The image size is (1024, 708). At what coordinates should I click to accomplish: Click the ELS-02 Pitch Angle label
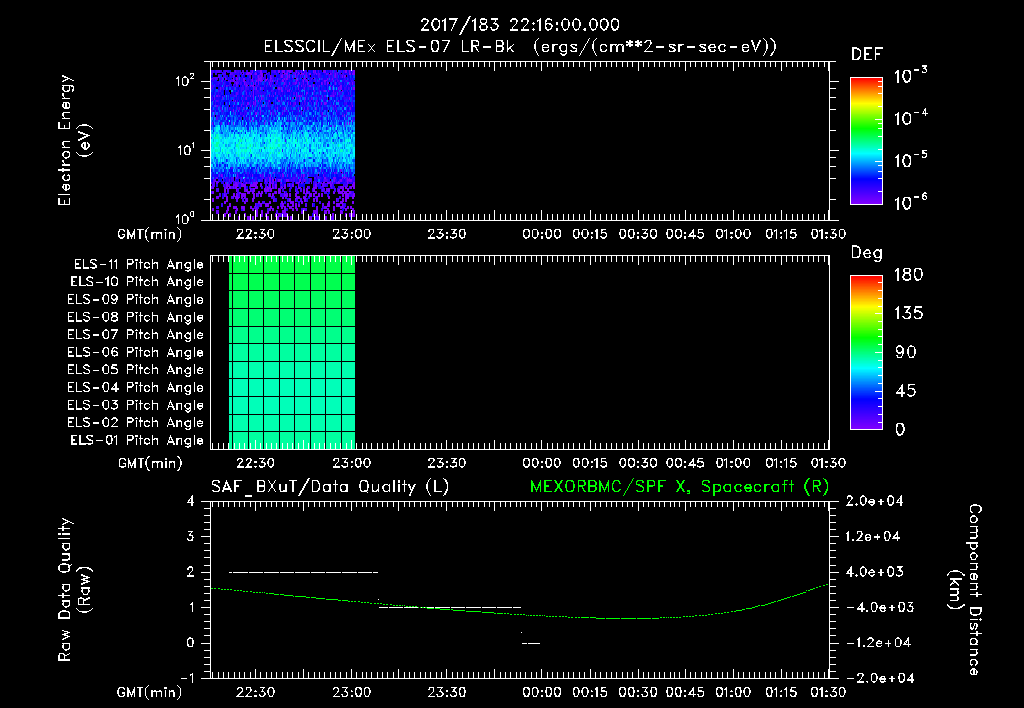point(136,423)
